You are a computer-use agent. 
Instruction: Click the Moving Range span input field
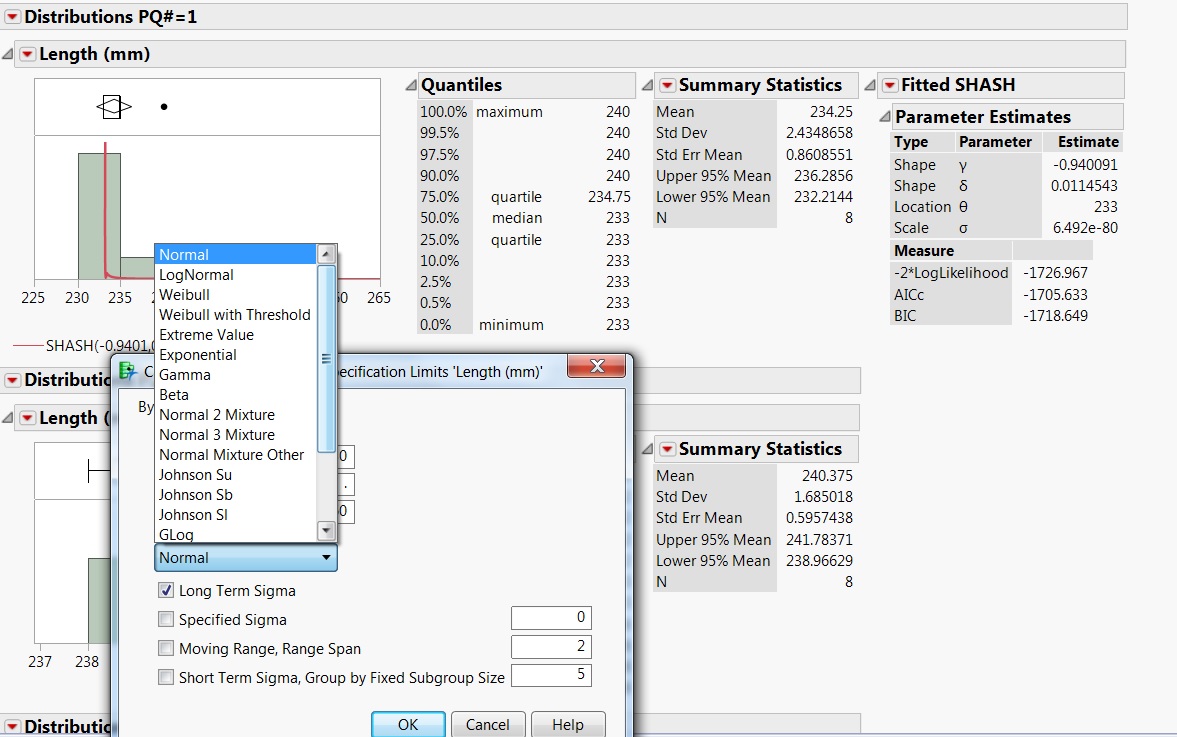tap(551, 647)
